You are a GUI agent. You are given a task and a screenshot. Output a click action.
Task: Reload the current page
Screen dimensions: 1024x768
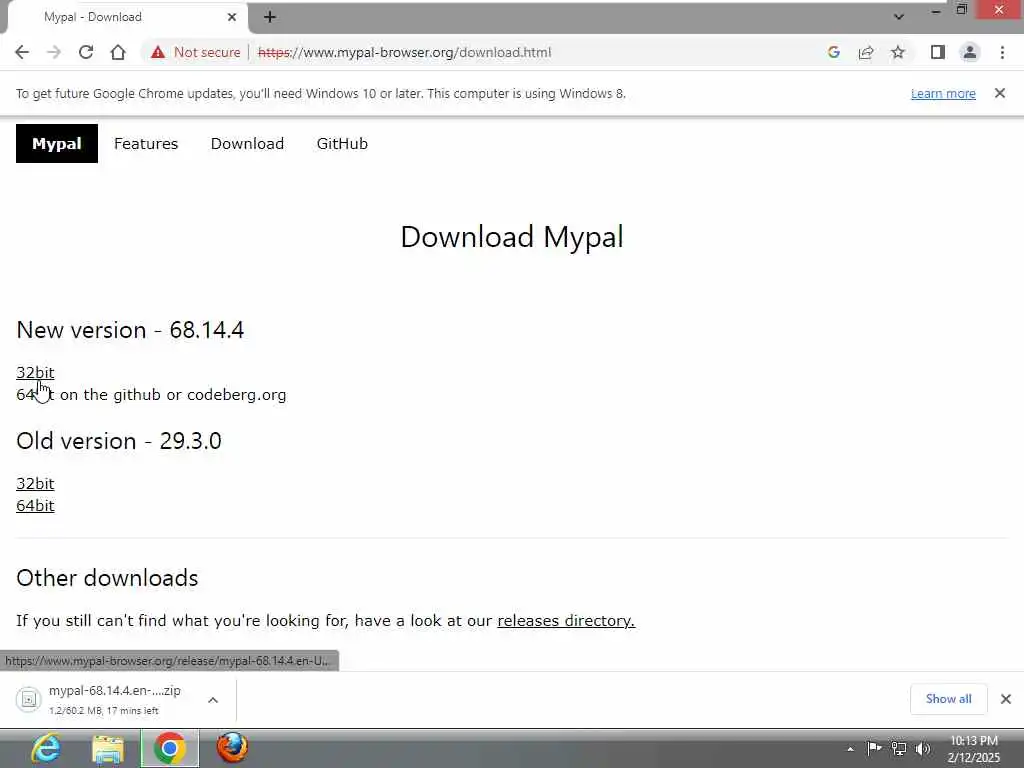pos(86,52)
